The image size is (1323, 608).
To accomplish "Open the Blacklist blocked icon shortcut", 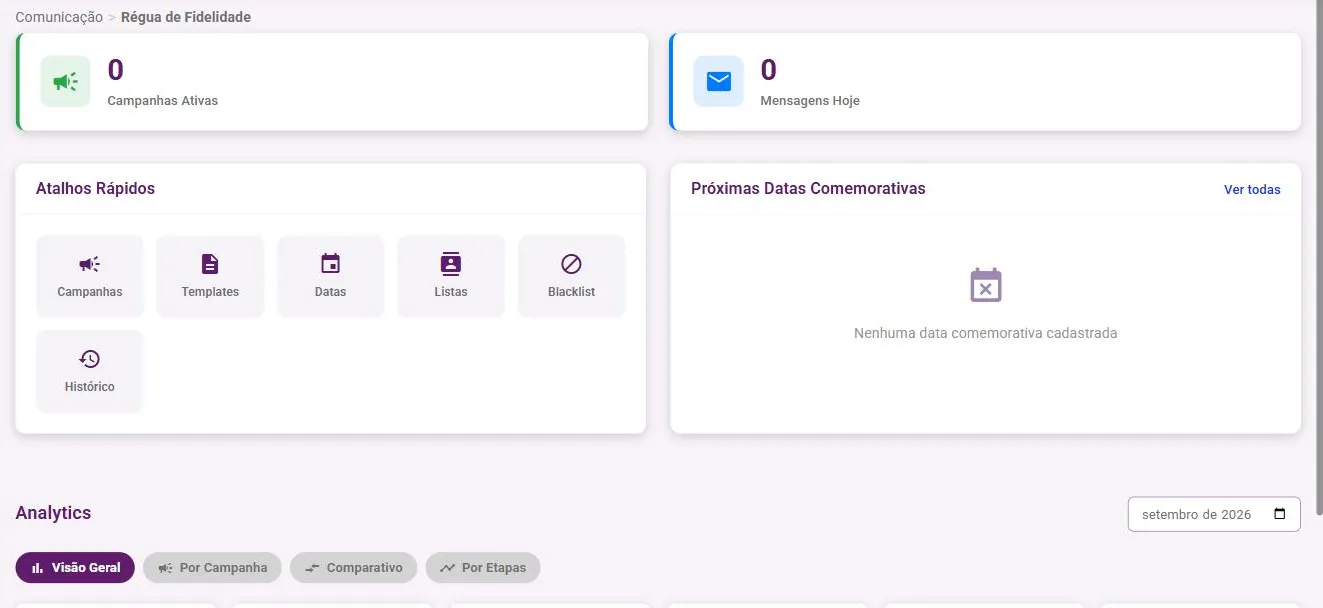I will pos(571,264).
